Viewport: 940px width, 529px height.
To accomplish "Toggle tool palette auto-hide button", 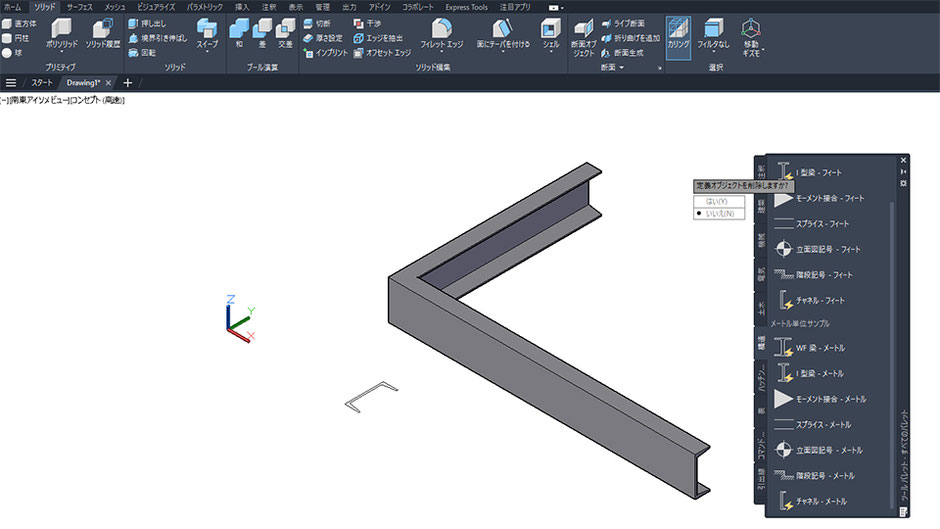I will tap(903, 172).
